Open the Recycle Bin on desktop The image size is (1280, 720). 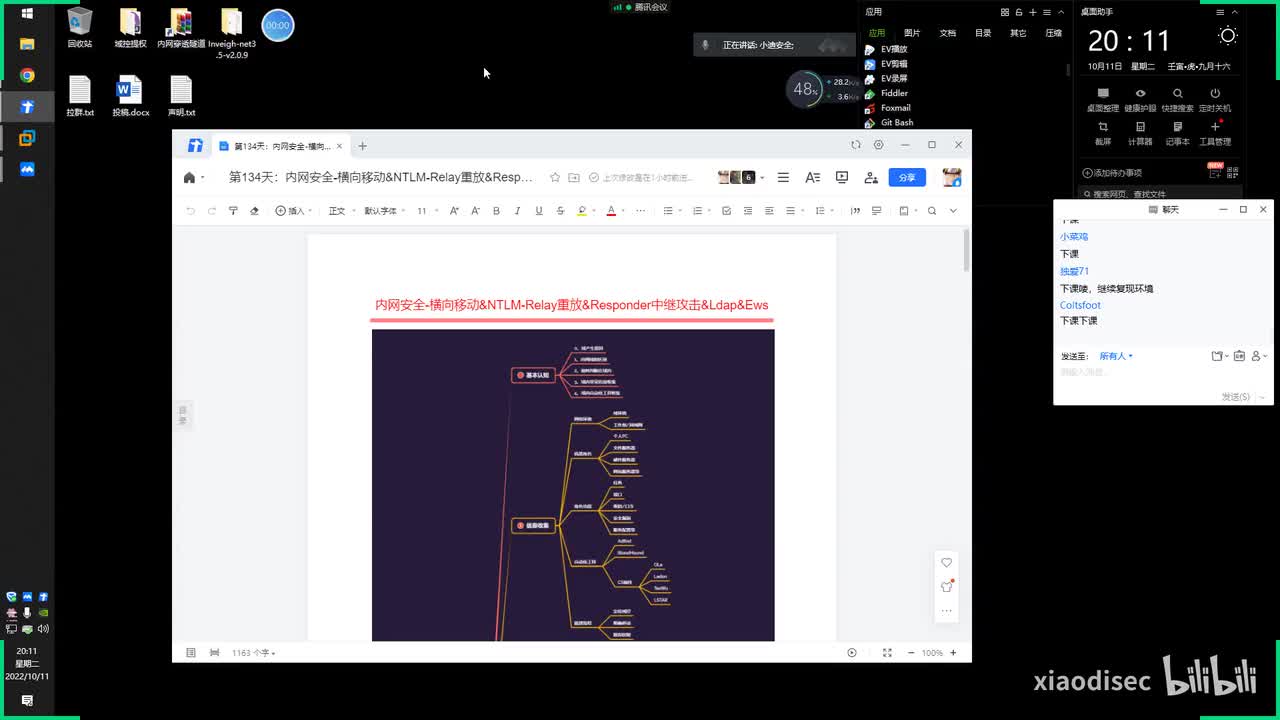[80, 28]
